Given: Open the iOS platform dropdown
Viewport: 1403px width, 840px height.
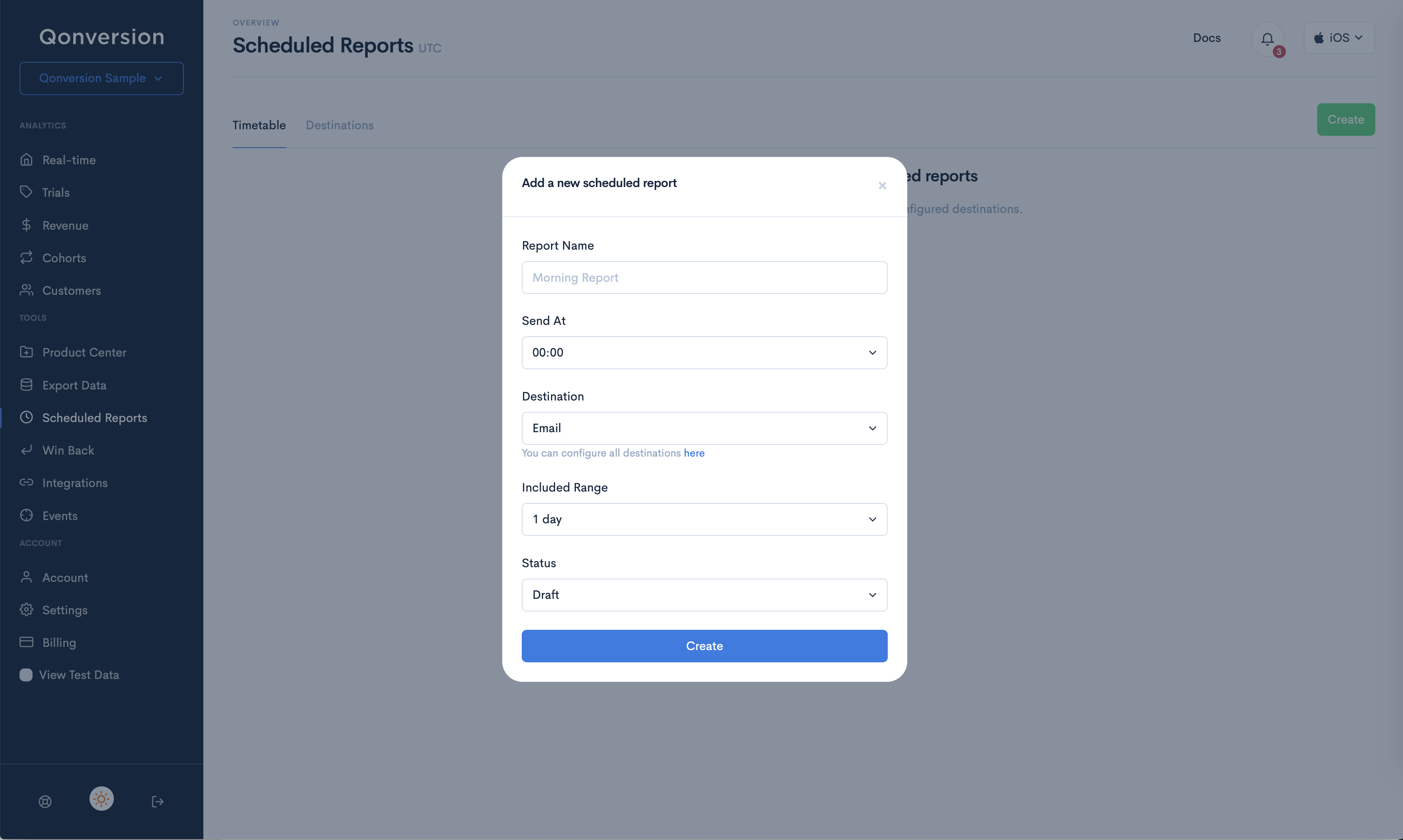Looking at the screenshot, I should click(x=1338, y=38).
